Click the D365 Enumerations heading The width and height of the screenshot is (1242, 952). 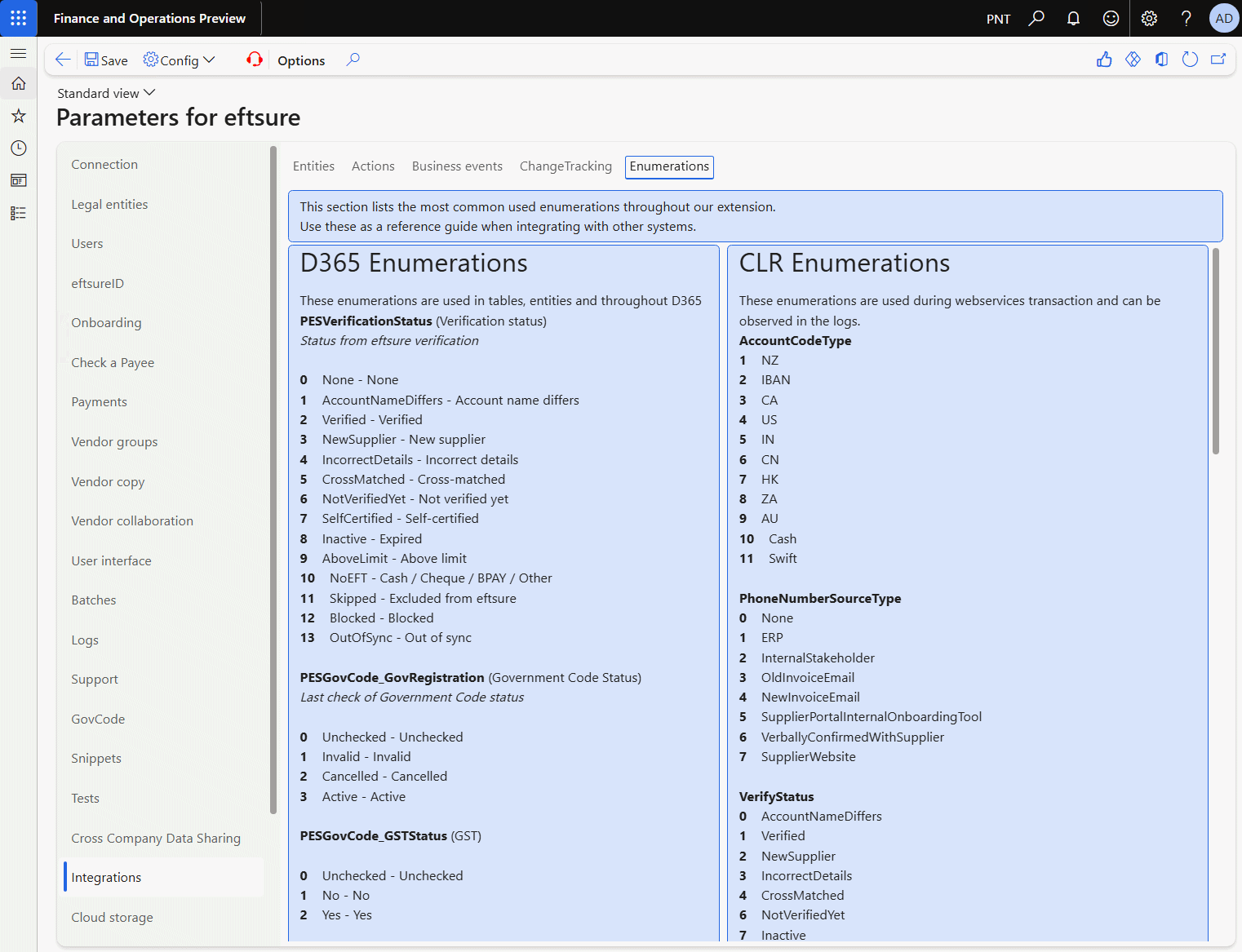414,263
